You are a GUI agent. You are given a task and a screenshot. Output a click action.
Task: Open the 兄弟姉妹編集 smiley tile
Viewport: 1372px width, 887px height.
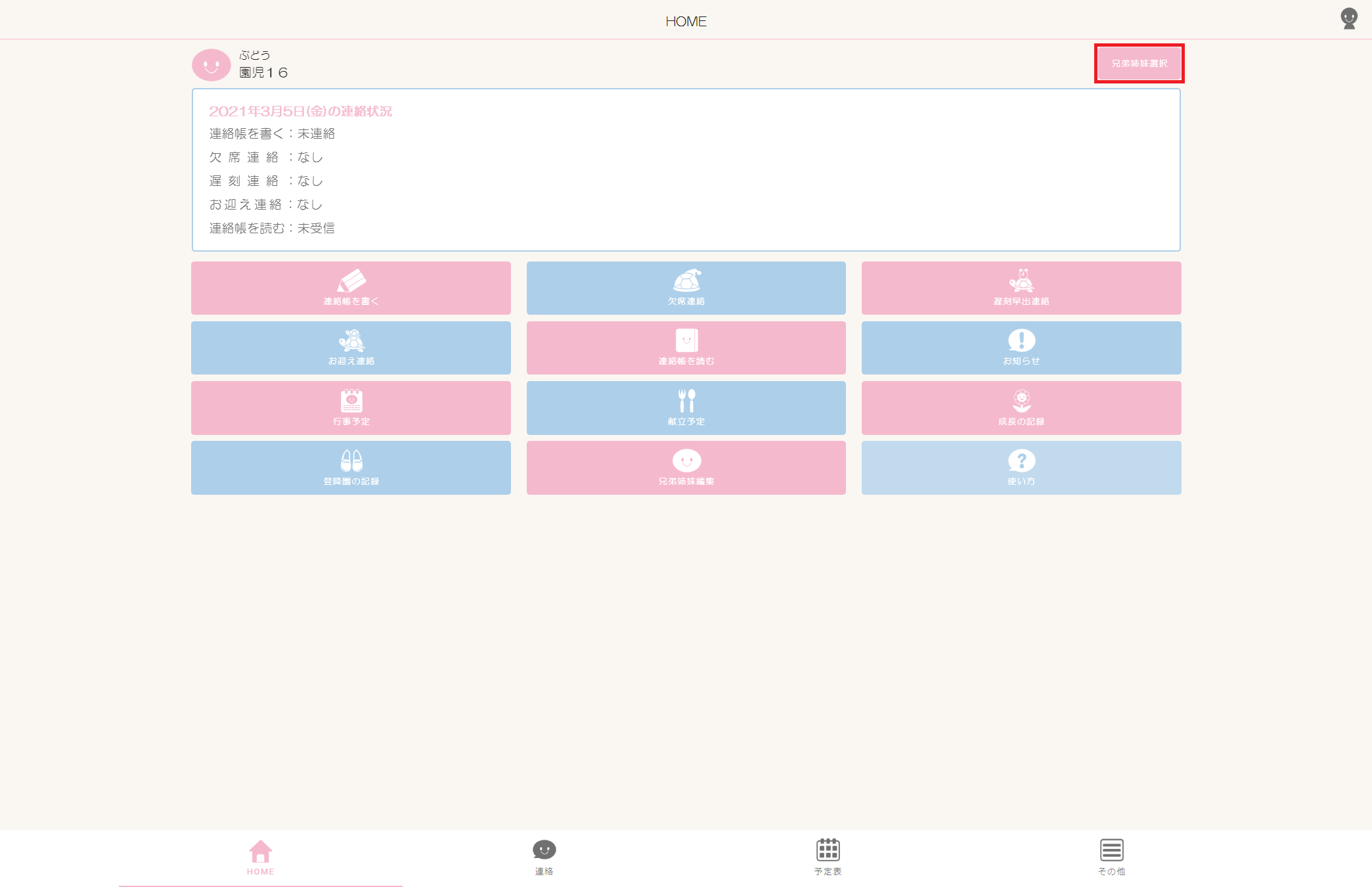click(x=686, y=468)
